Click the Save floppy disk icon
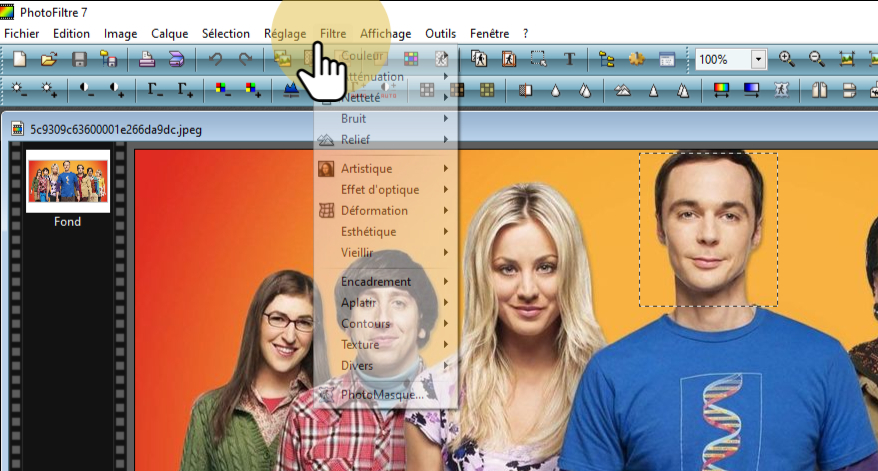The height and width of the screenshot is (471, 878). (x=79, y=59)
